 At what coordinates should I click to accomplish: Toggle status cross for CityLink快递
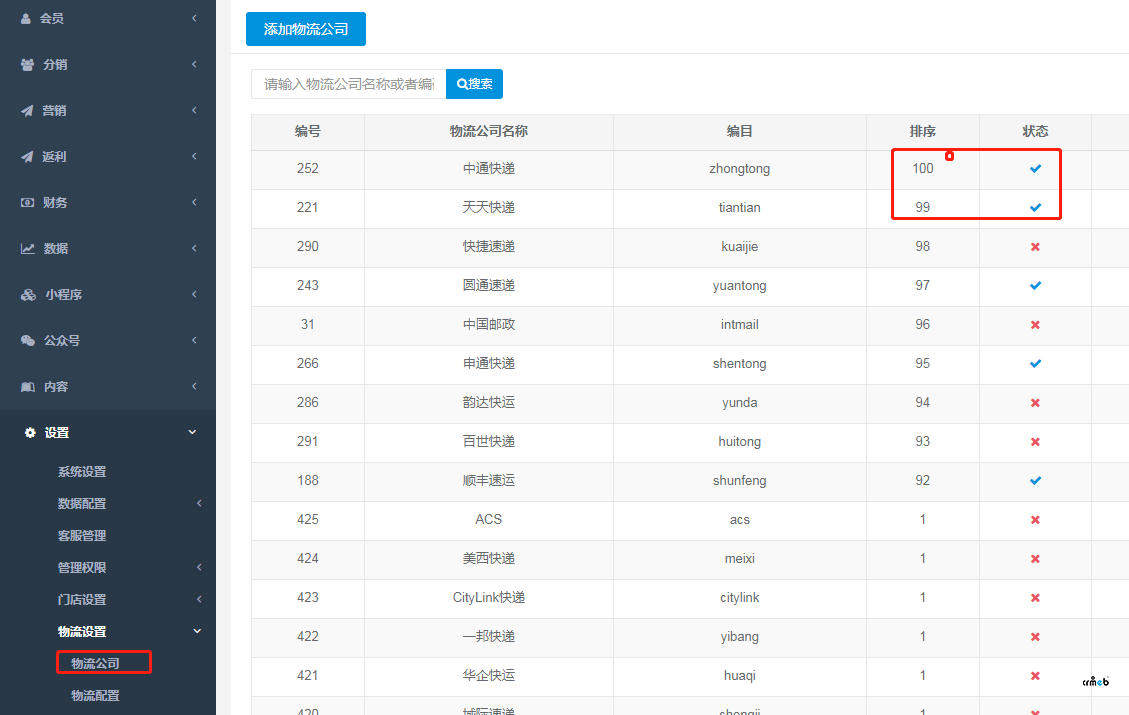[1035, 598]
